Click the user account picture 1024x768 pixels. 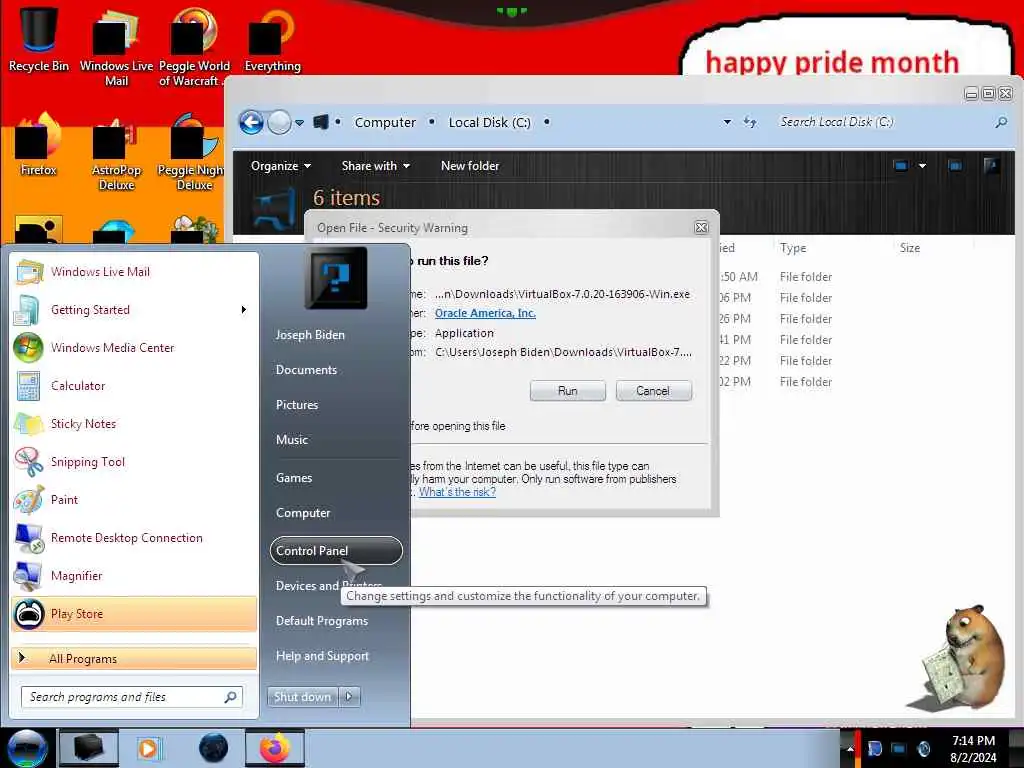pyautogui.click(x=336, y=278)
